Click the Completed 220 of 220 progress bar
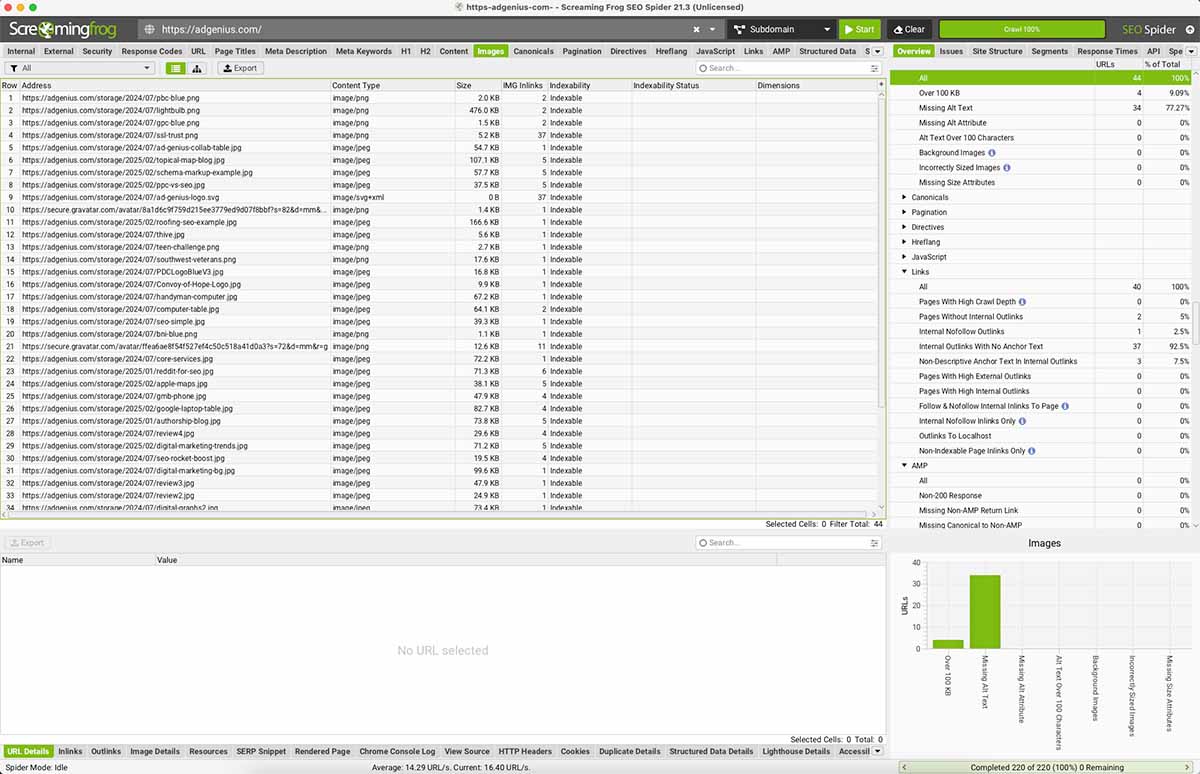This screenshot has height=774, width=1200. [x=1046, y=768]
